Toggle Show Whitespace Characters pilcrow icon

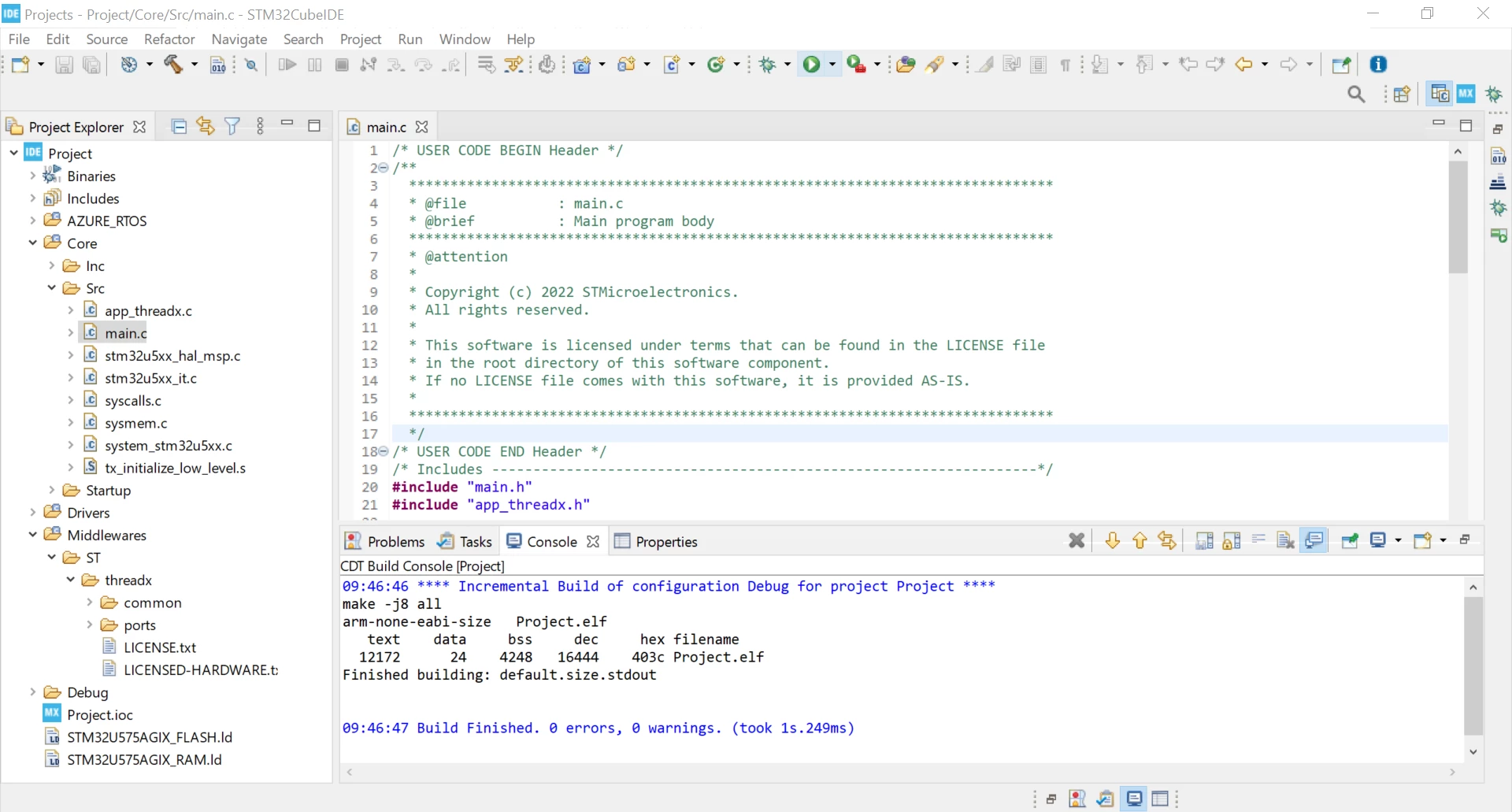(x=1065, y=65)
